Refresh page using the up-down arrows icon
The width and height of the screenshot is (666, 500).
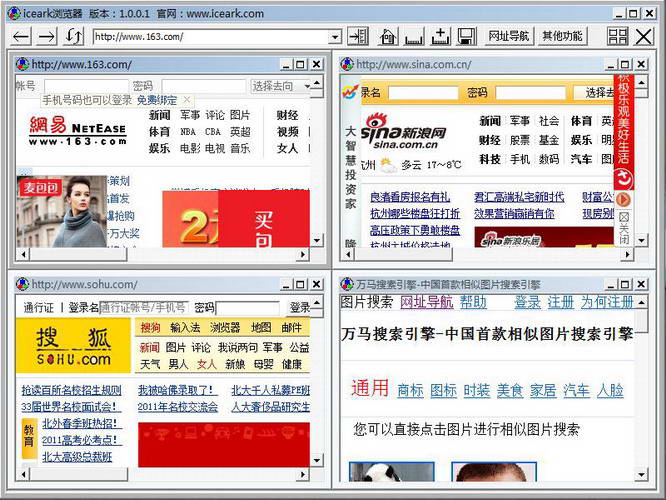[73, 37]
